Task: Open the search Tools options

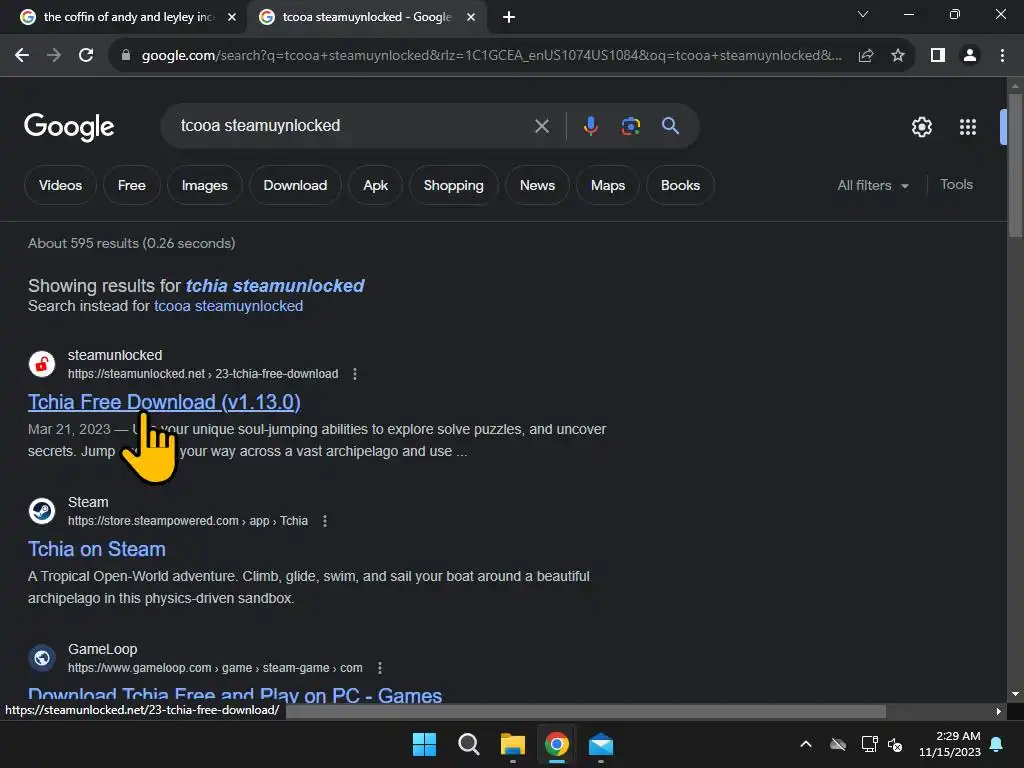Action: (x=956, y=185)
